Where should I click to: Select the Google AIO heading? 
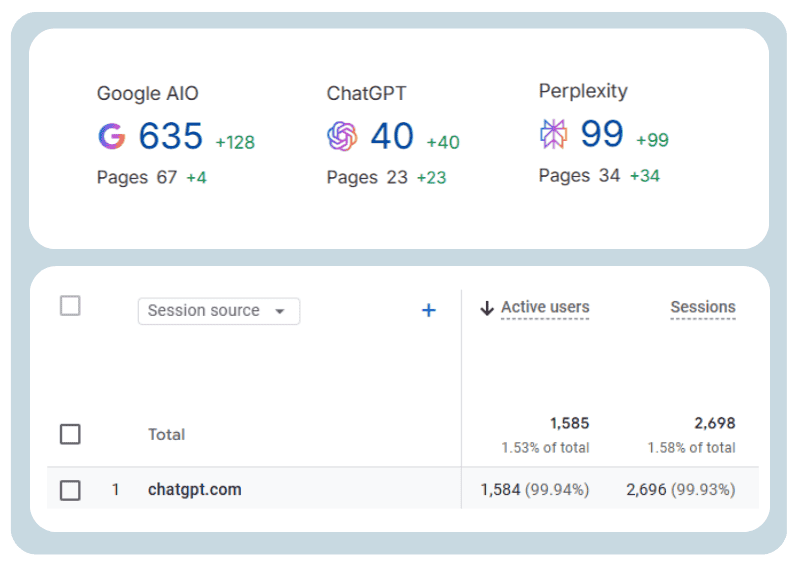[147, 94]
